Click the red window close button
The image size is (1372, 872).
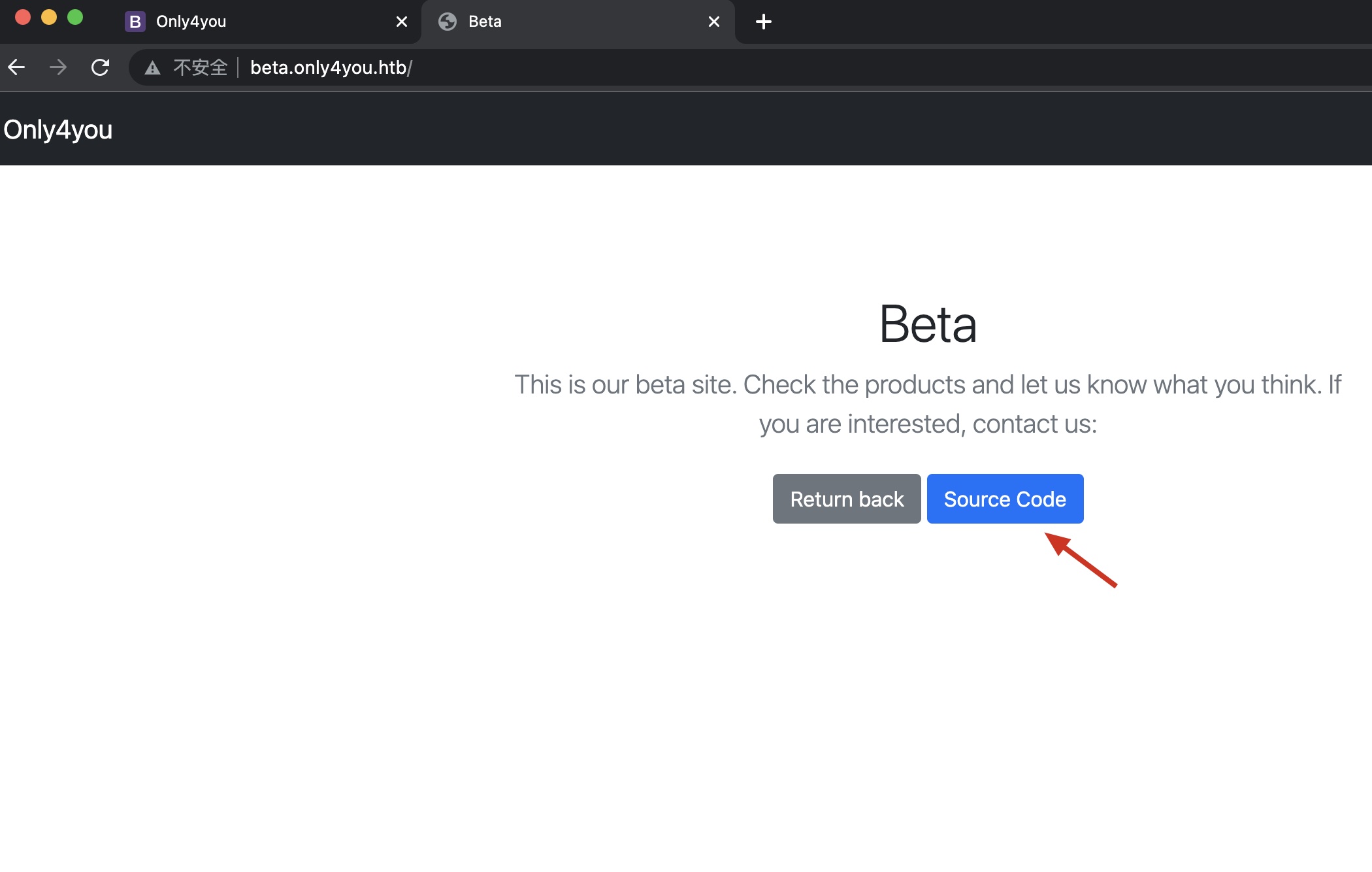(x=23, y=17)
